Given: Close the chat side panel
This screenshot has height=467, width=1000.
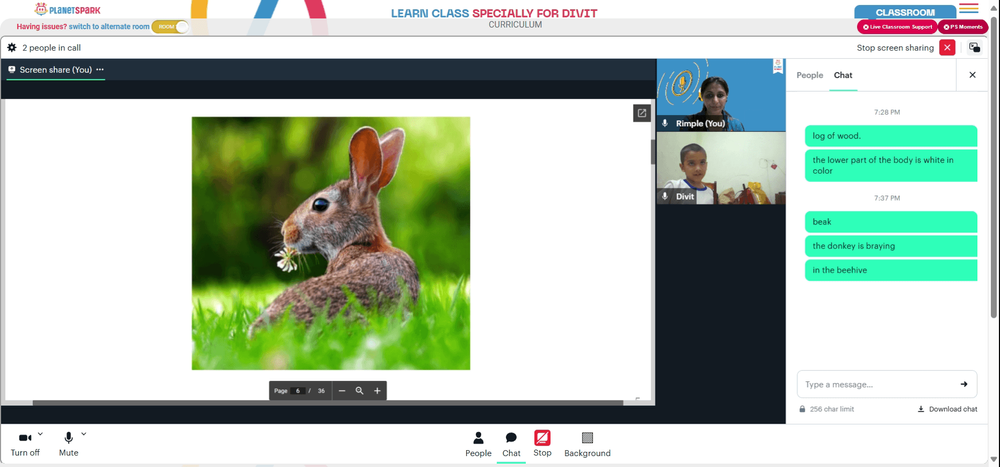Looking at the screenshot, I should [973, 75].
